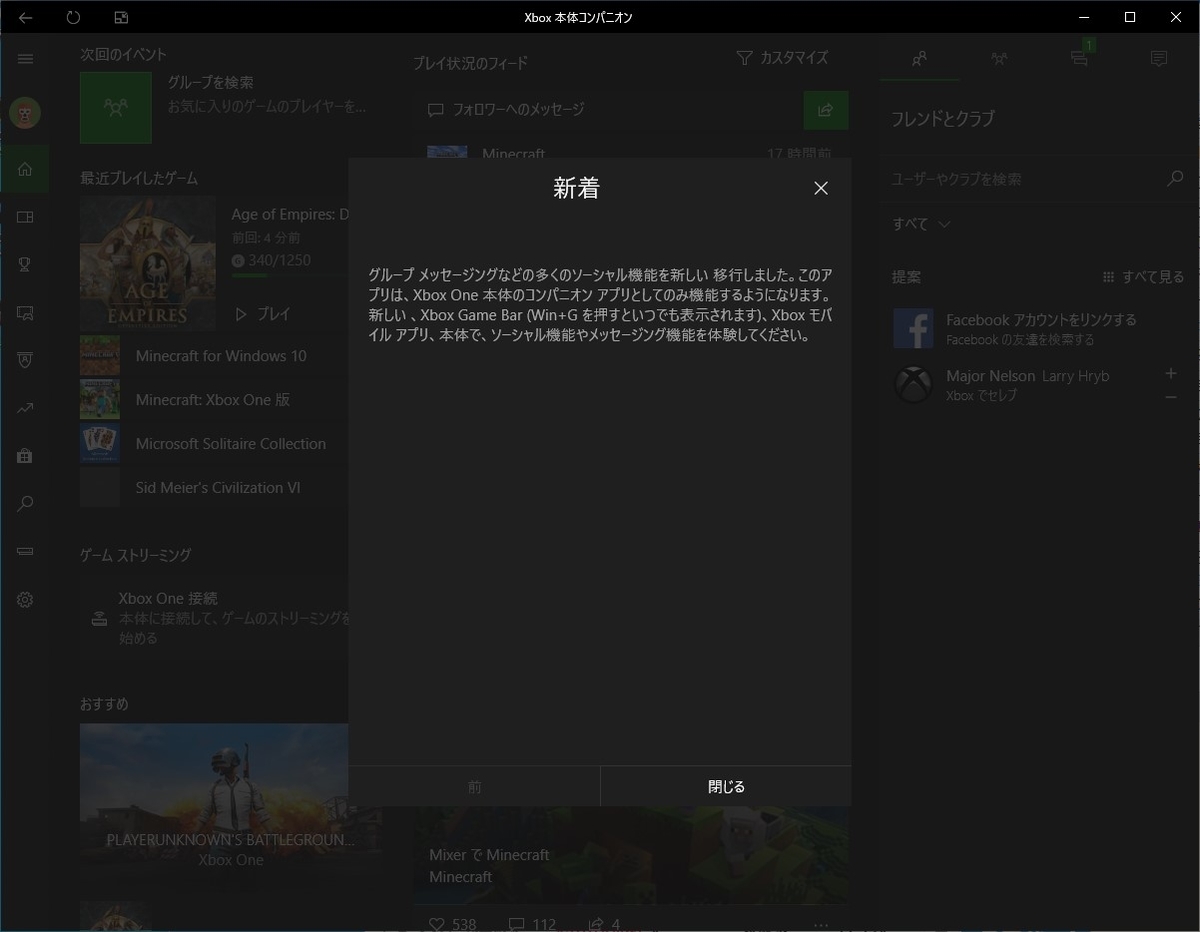Open Facebook アカウントをリンクする suggestion
The image size is (1200, 932).
(1040, 329)
